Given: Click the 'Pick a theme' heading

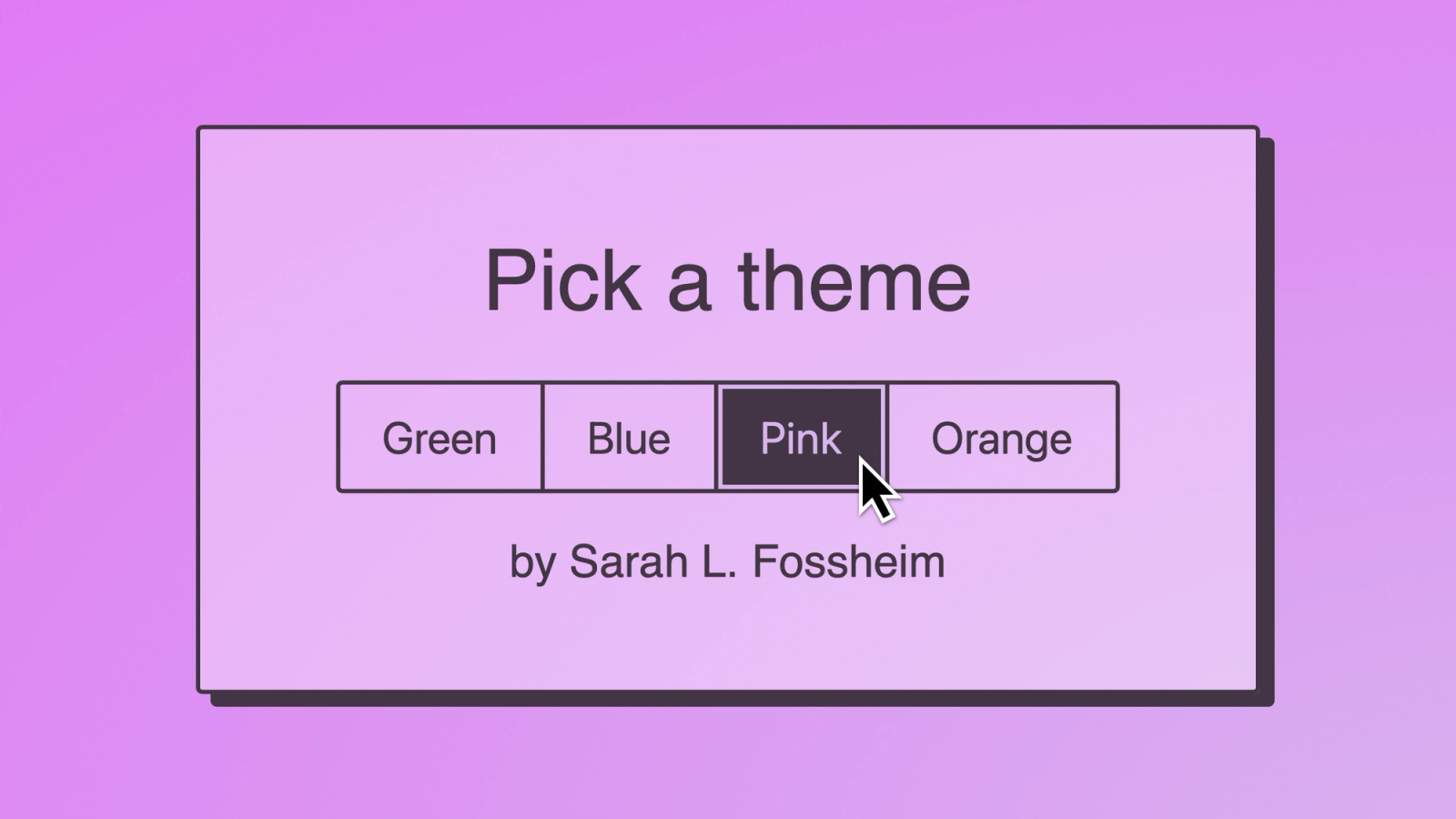Looking at the screenshot, I should tap(728, 281).
